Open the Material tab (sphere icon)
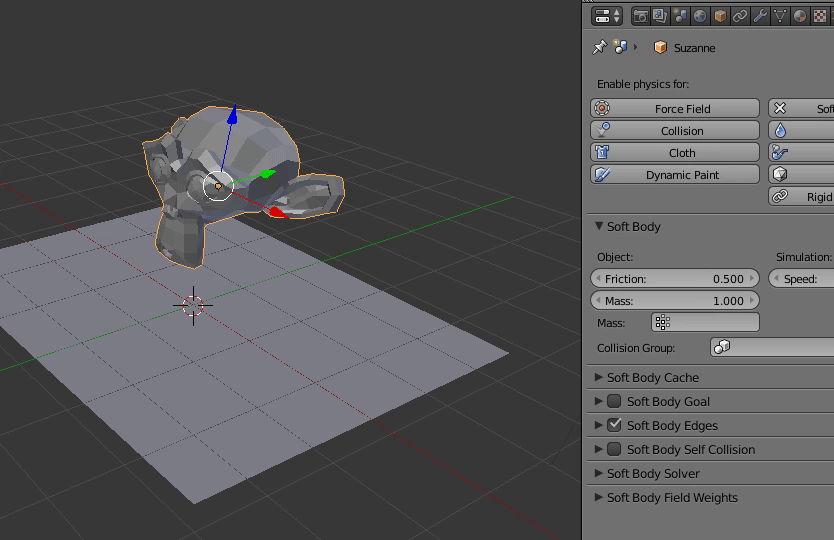Viewport: 834px width, 540px height. [800, 16]
